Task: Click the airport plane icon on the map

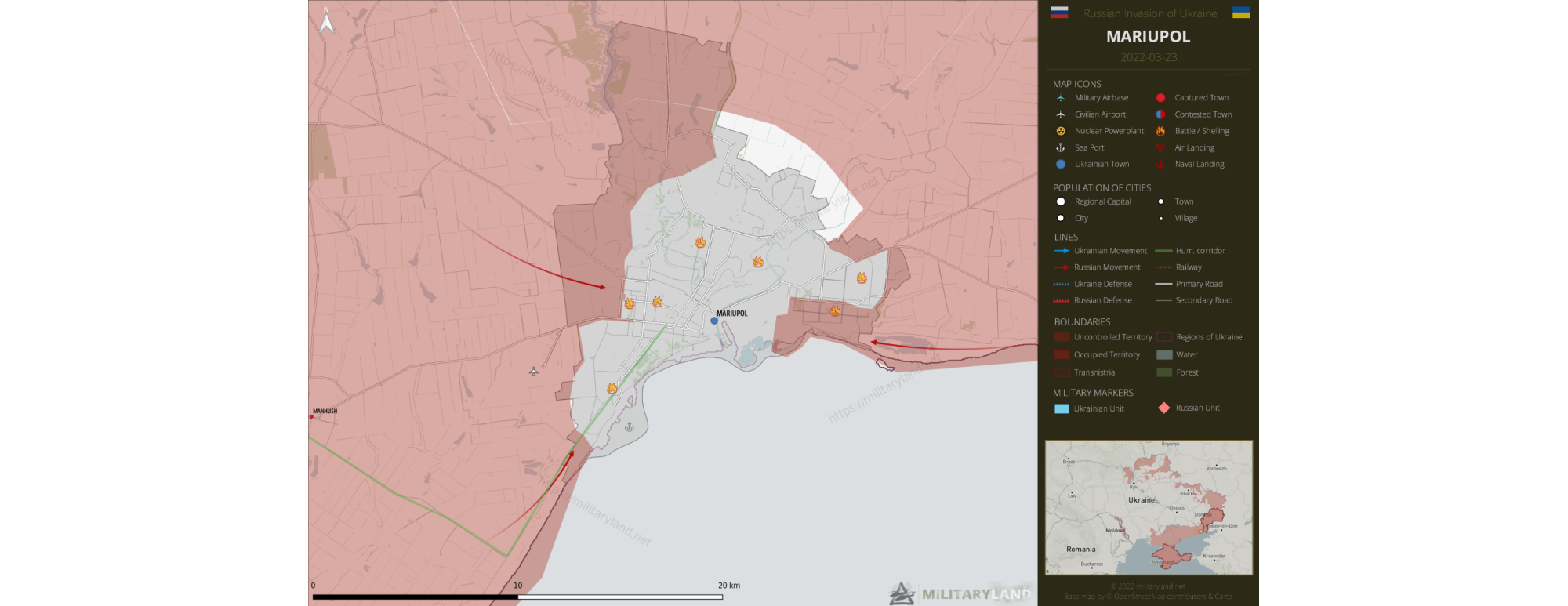Action: pos(533,372)
